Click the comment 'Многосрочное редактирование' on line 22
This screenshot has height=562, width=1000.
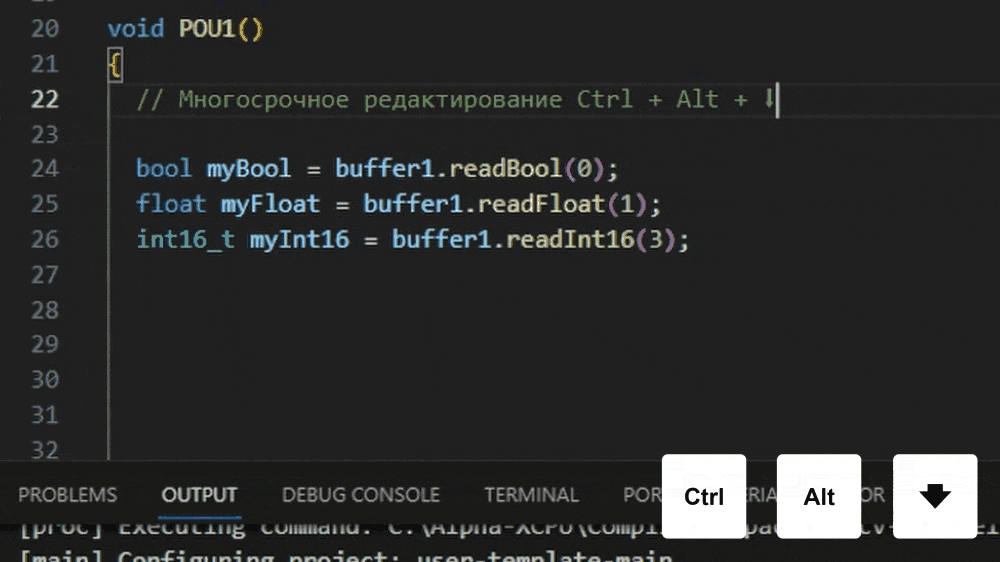pos(370,100)
